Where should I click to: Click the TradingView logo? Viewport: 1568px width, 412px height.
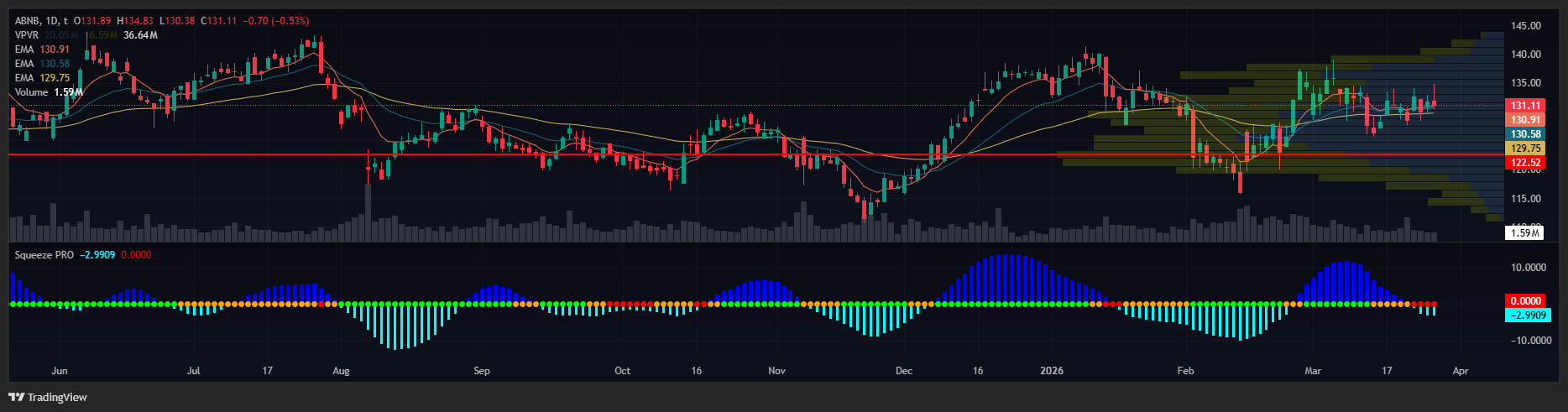pos(48,397)
